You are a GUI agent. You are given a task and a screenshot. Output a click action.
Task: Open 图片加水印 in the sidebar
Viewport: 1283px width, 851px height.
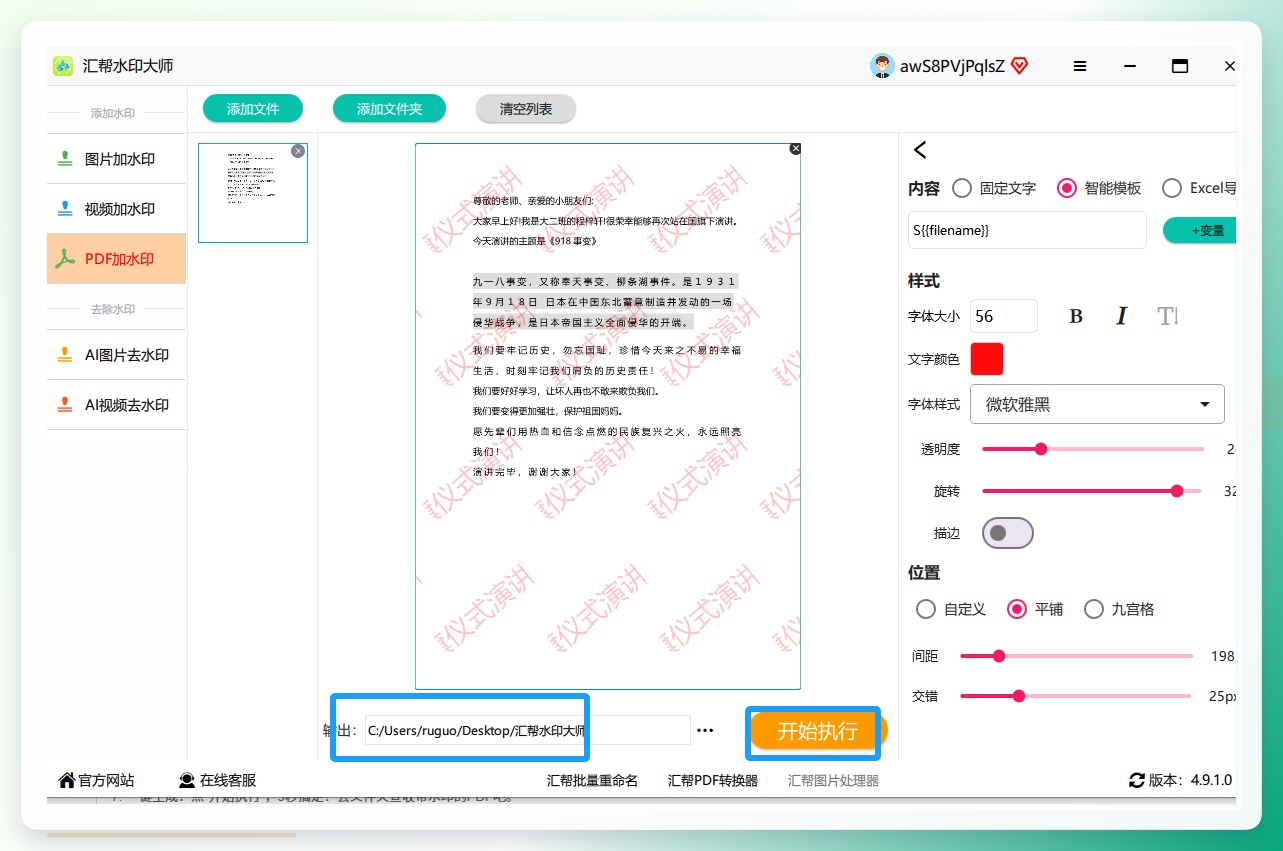[x=116, y=159]
